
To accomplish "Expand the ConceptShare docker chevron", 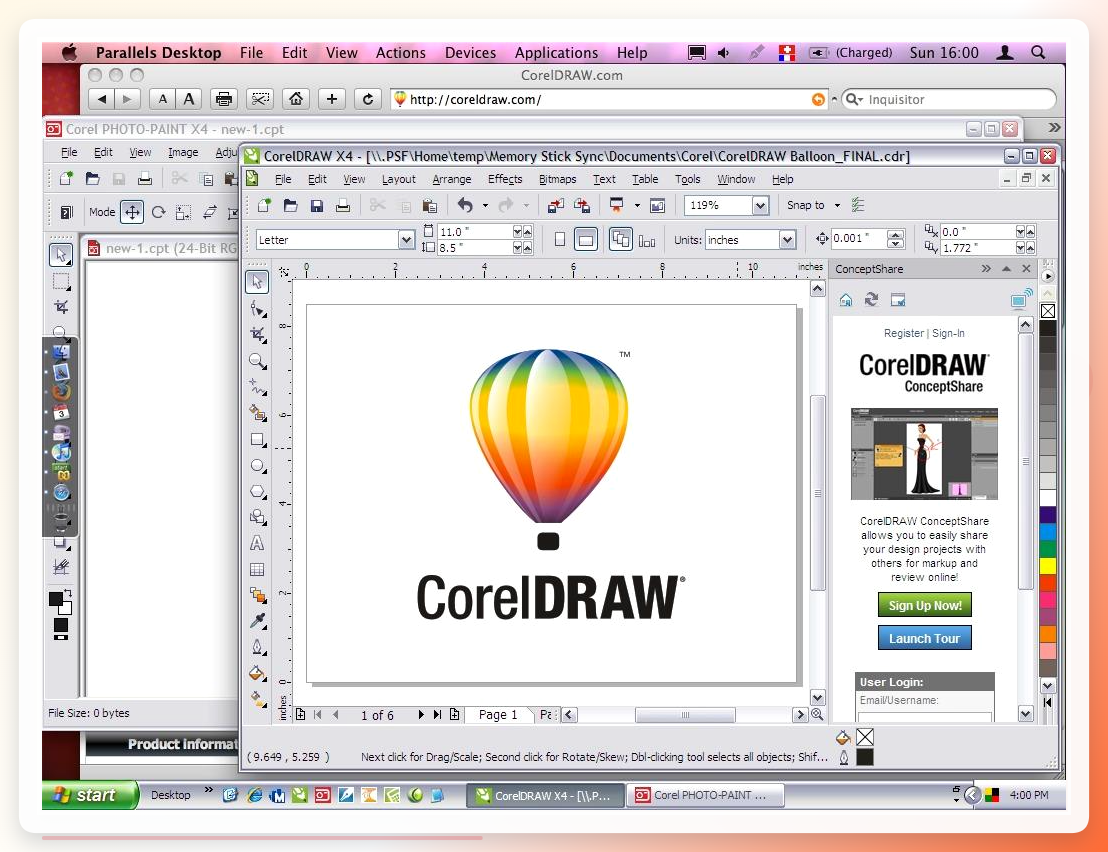I will [x=986, y=268].
